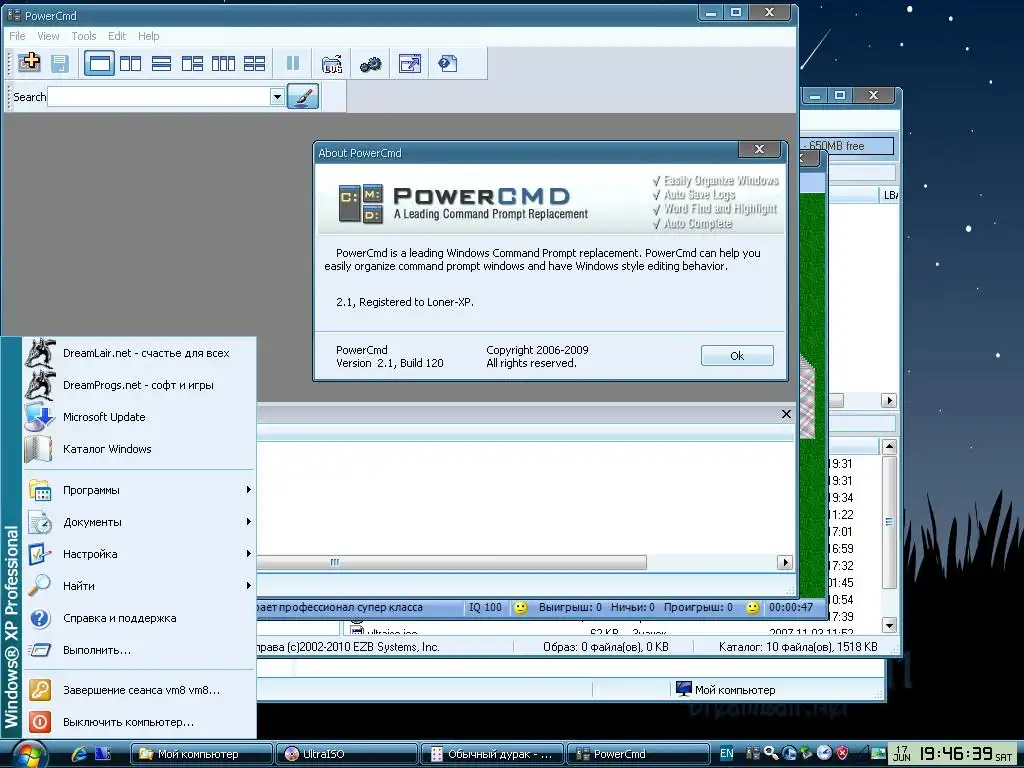Expand the Search combo box dropdown arrow
Image resolution: width=1024 pixels, height=768 pixels.
[x=277, y=97]
